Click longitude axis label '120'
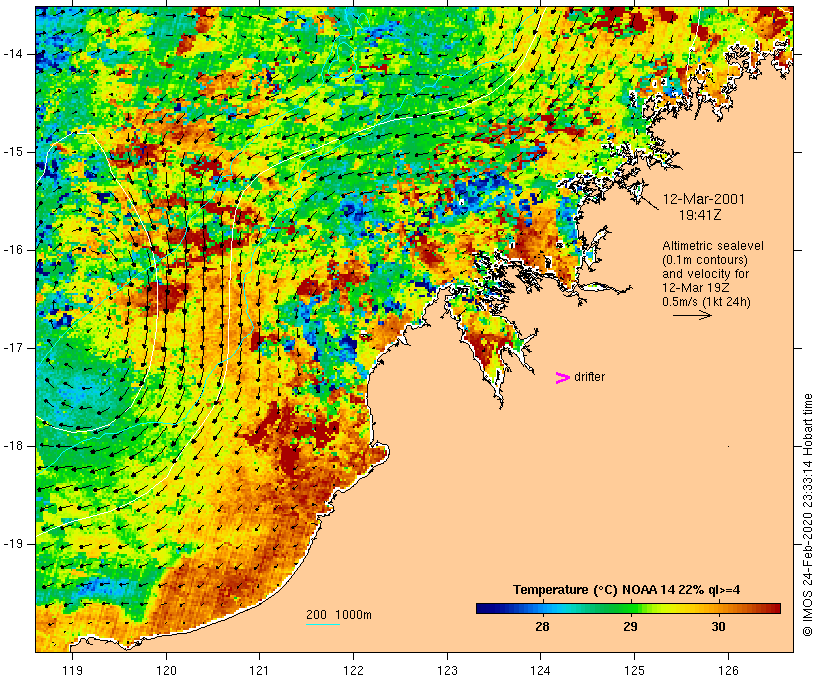The width and height of the screenshot is (820, 680). (x=166, y=670)
